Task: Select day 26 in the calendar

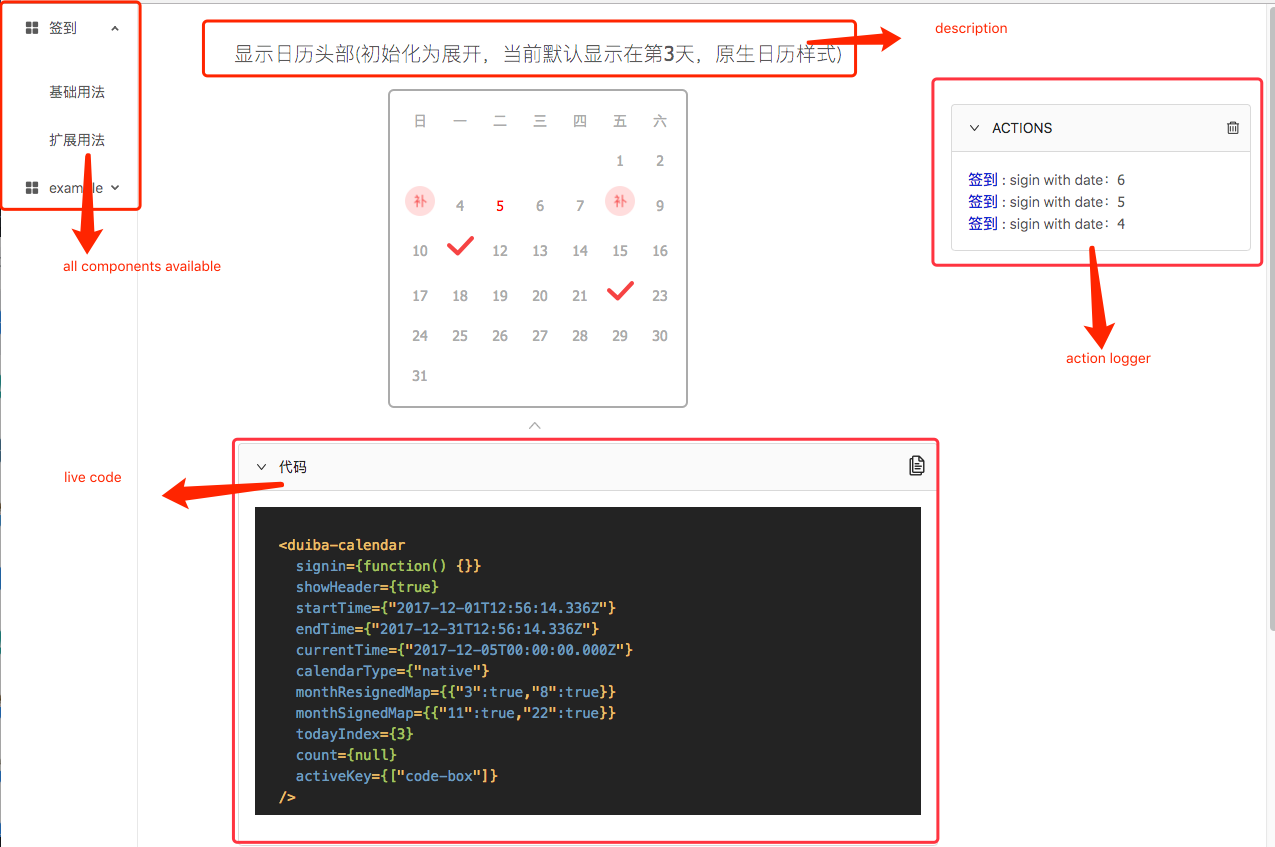Action: [x=500, y=336]
